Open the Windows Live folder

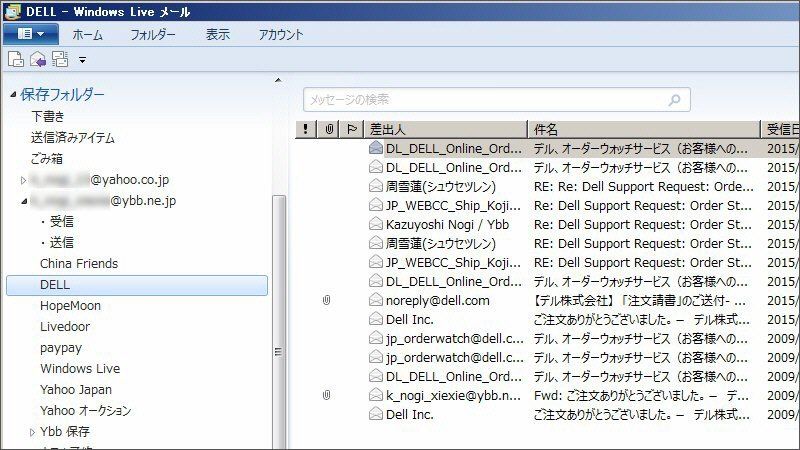click(80, 368)
